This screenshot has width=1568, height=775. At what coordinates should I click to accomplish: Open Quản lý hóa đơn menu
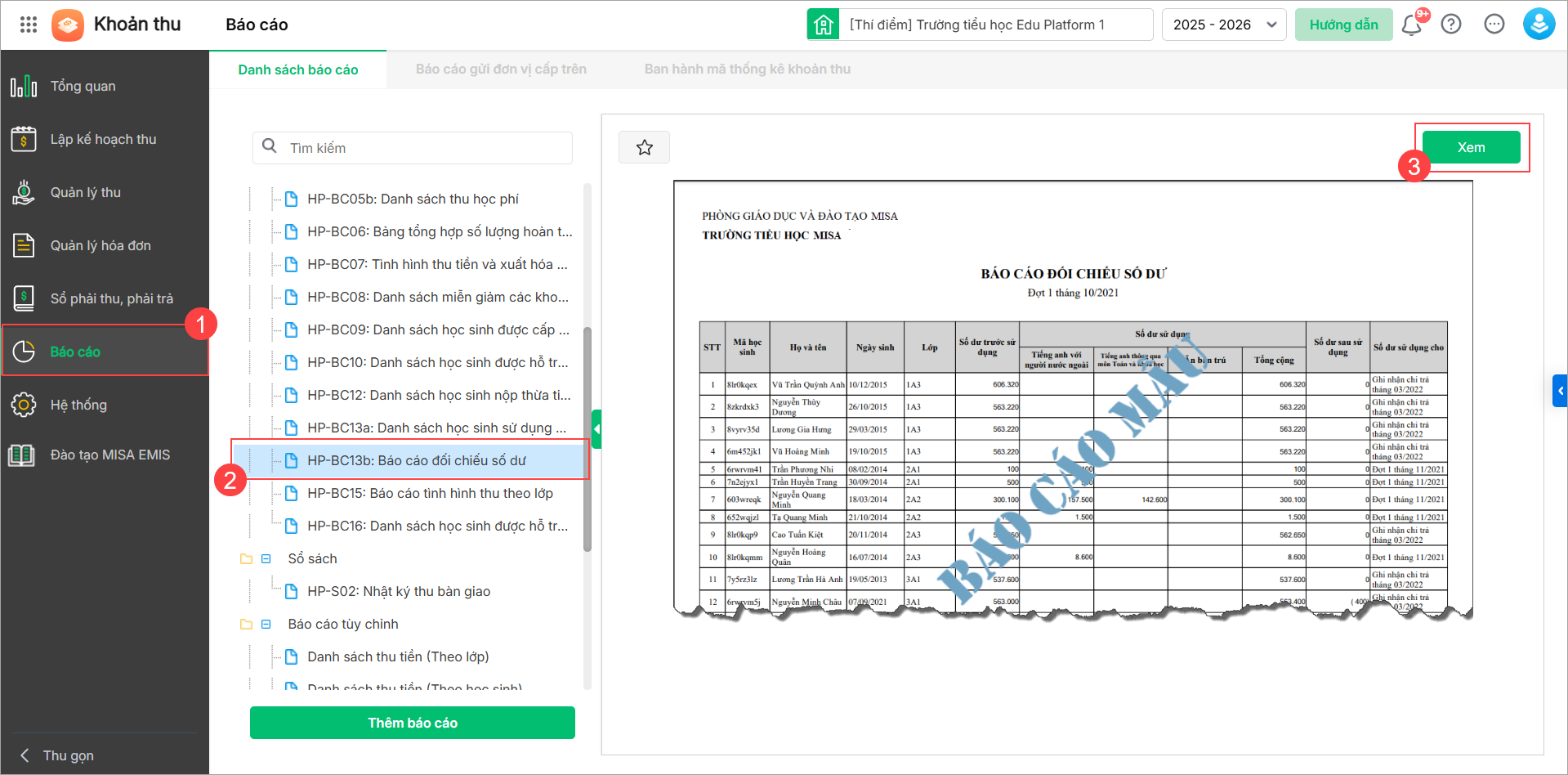pos(105,245)
